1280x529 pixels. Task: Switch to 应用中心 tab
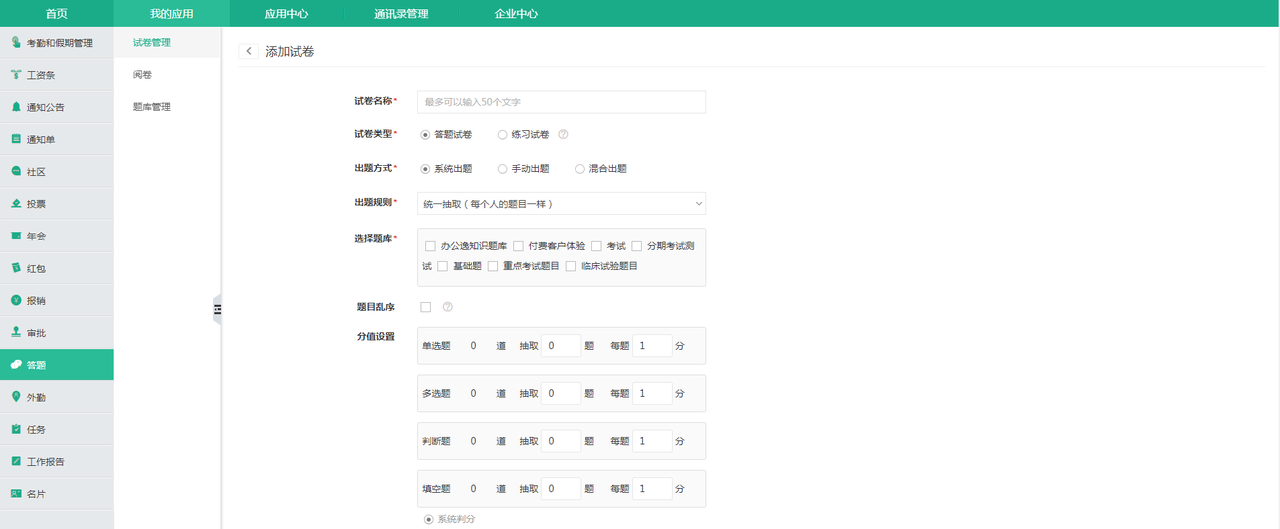click(286, 14)
